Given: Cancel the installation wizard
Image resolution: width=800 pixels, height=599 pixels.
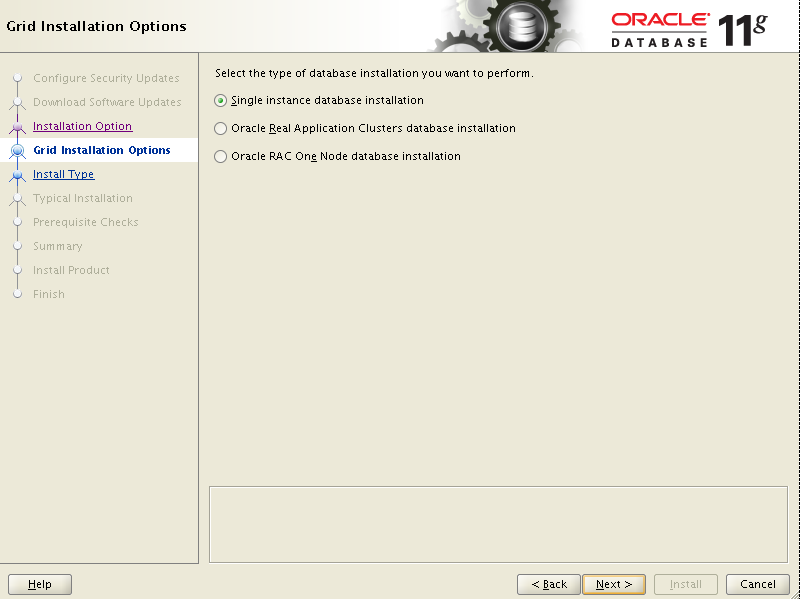Looking at the screenshot, I should [757, 584].
